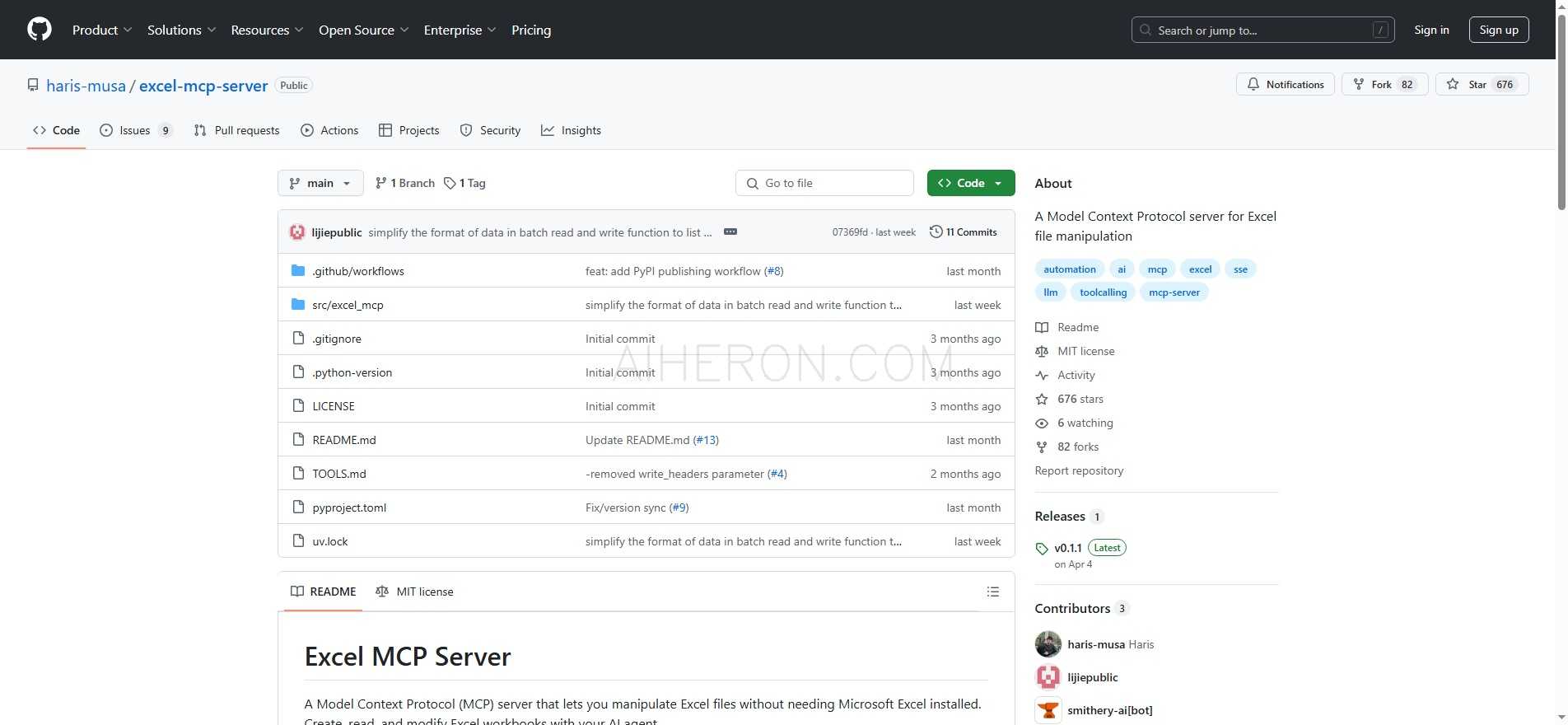Click the Sign up button
This screenshot has height=725, width=1568.
tap(1499, 30)
